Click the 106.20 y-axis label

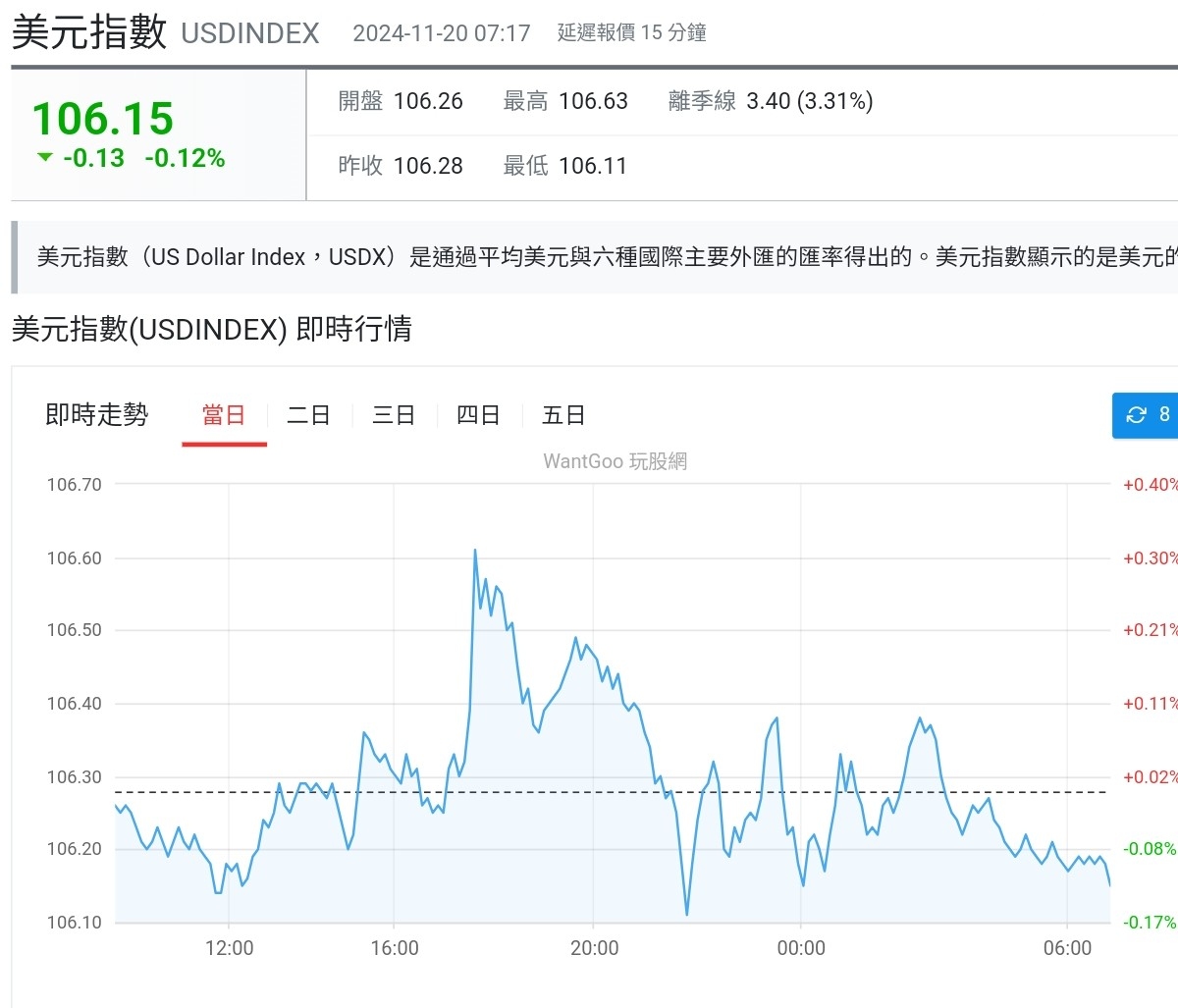(x=75, y=849)
